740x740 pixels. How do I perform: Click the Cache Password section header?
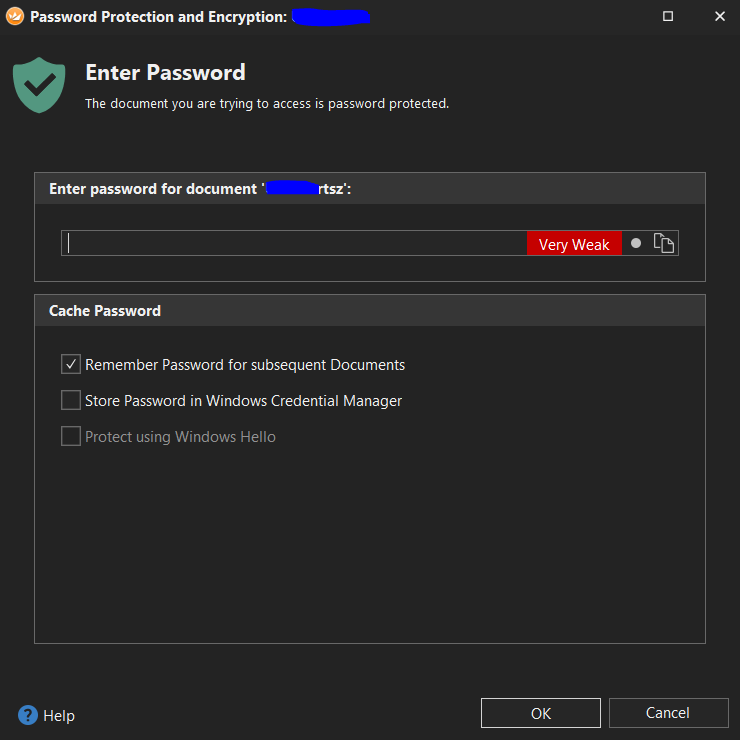tap(105, 311)
